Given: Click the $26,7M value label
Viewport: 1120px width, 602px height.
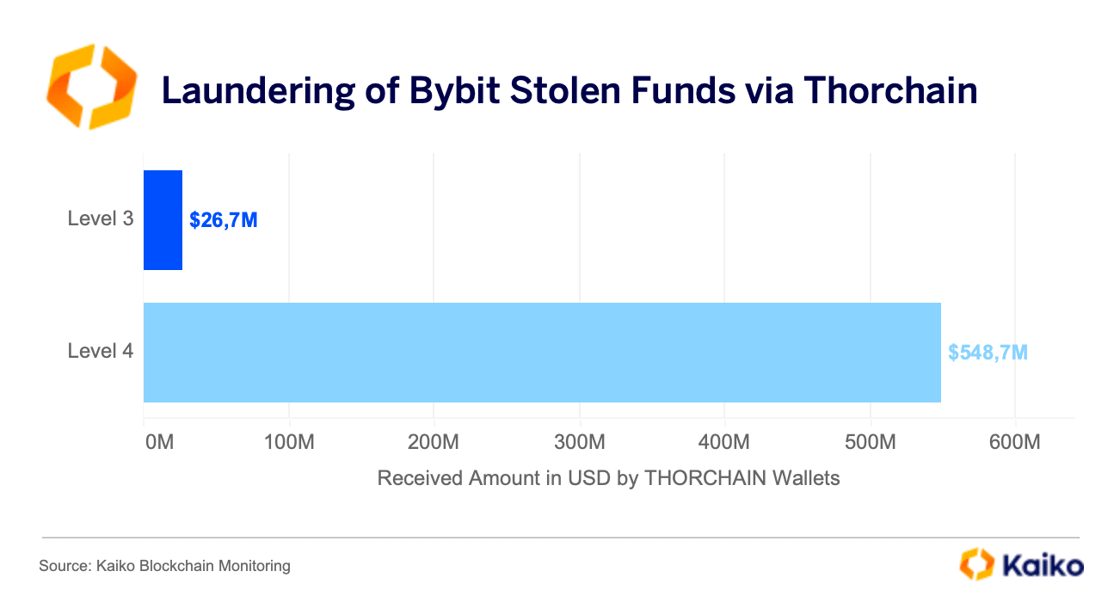Looking at the screenshot, I should 224,220.
